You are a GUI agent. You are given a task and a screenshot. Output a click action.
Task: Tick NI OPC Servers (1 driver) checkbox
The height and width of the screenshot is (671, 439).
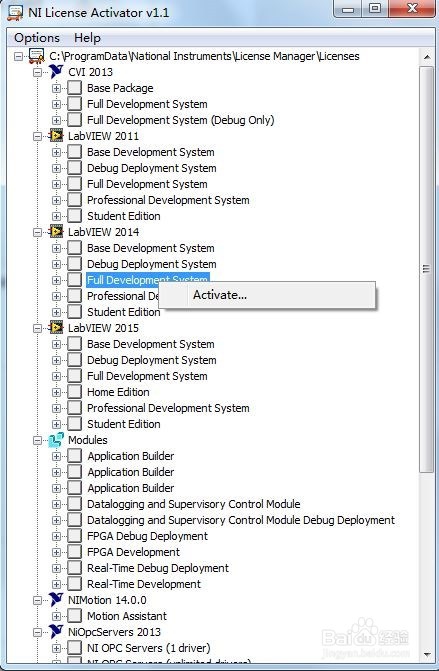coord(74,648)
